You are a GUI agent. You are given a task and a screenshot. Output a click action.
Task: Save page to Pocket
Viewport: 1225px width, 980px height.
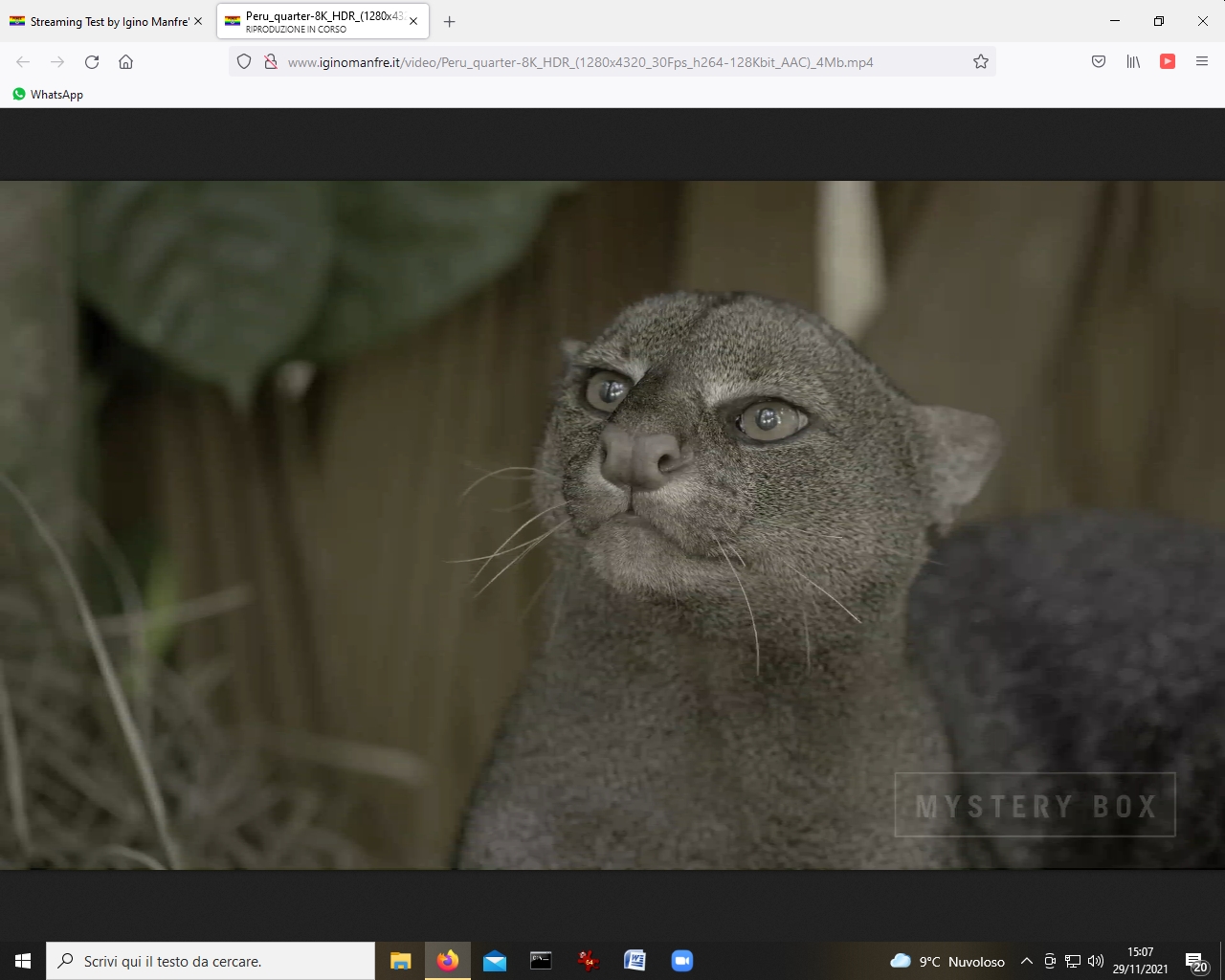1099,62
